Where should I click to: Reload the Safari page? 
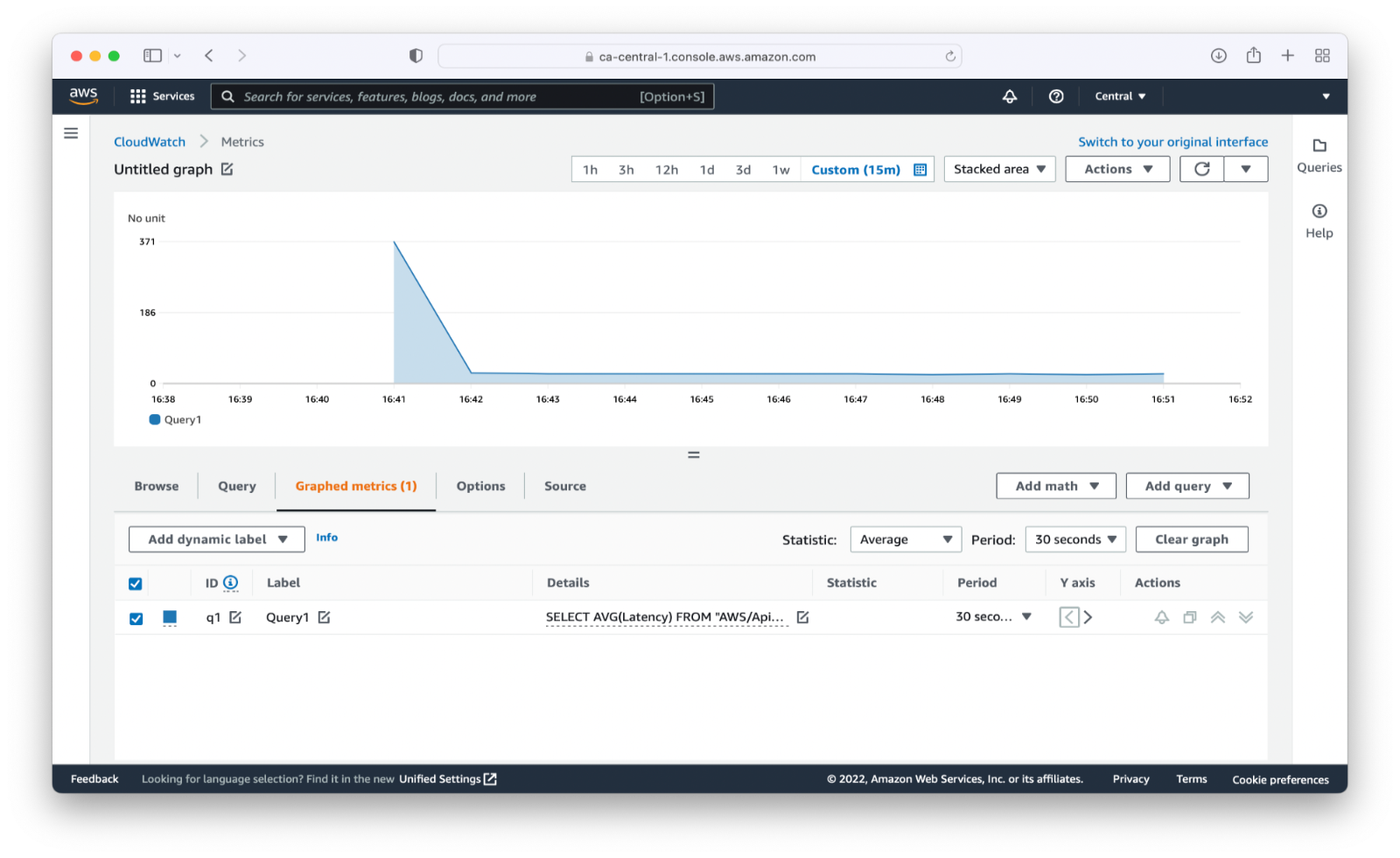[950, 56]
